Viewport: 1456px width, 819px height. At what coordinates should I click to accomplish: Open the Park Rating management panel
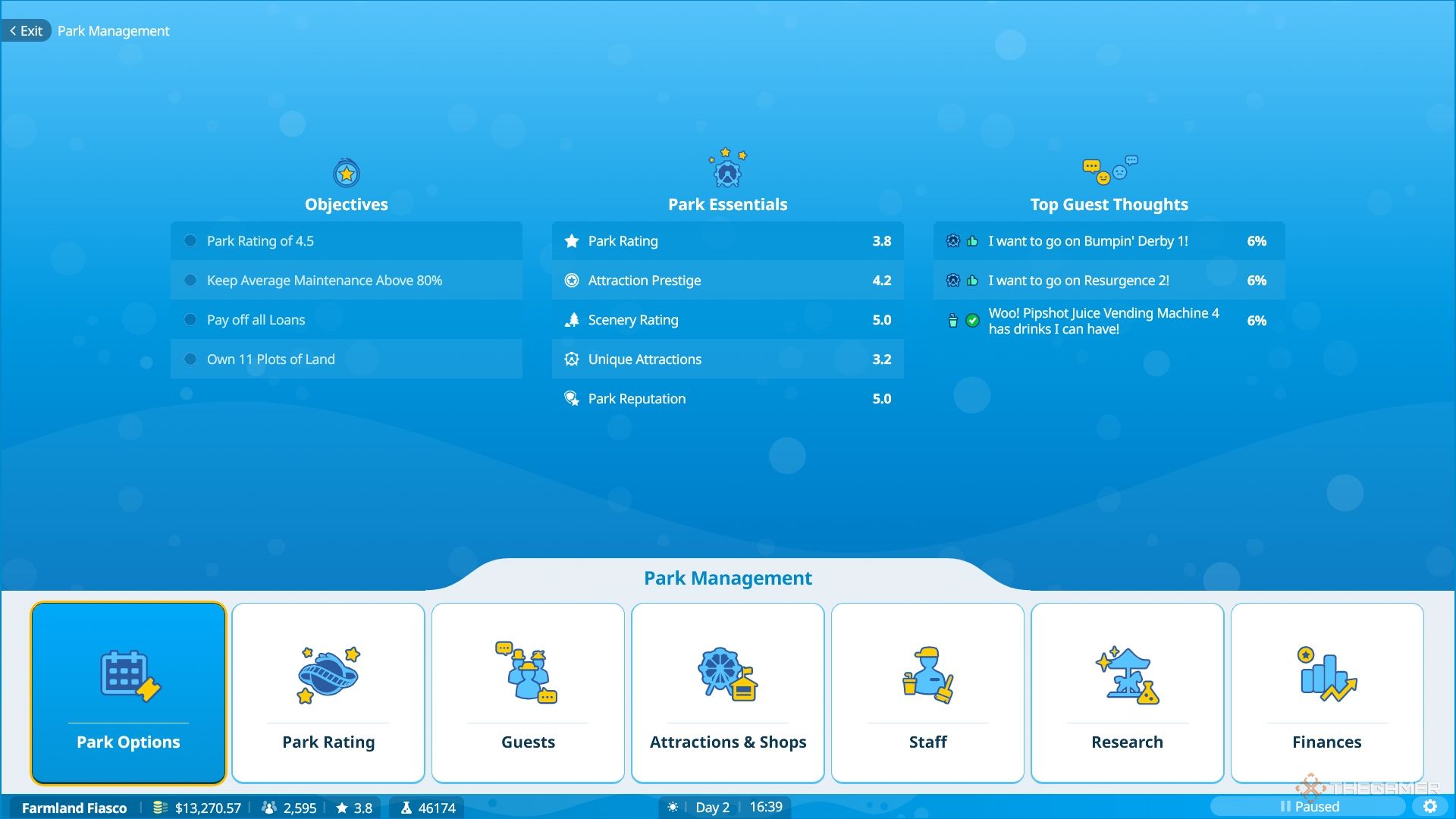point(328,692)
